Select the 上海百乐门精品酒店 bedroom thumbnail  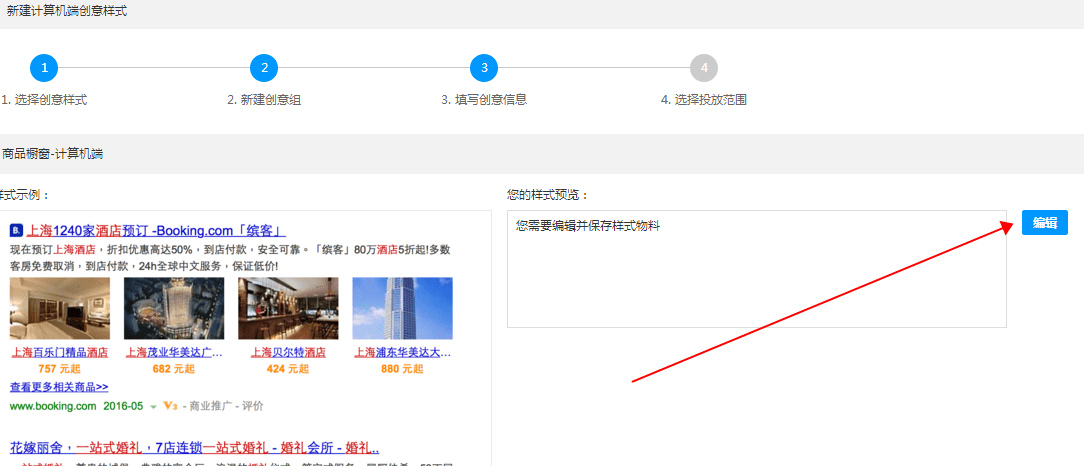pos(60,309)
